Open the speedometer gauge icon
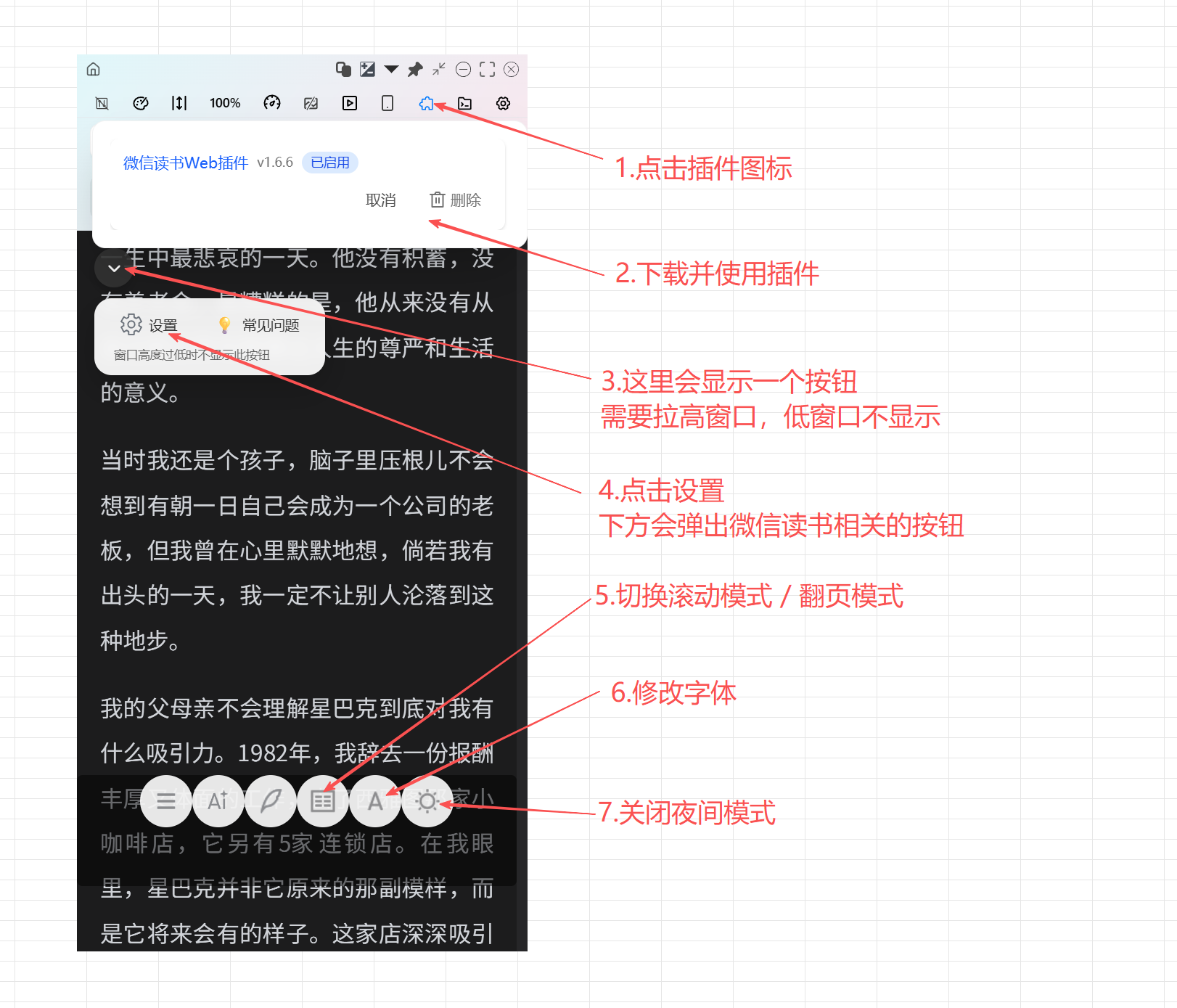 click(x=272, y=103)
